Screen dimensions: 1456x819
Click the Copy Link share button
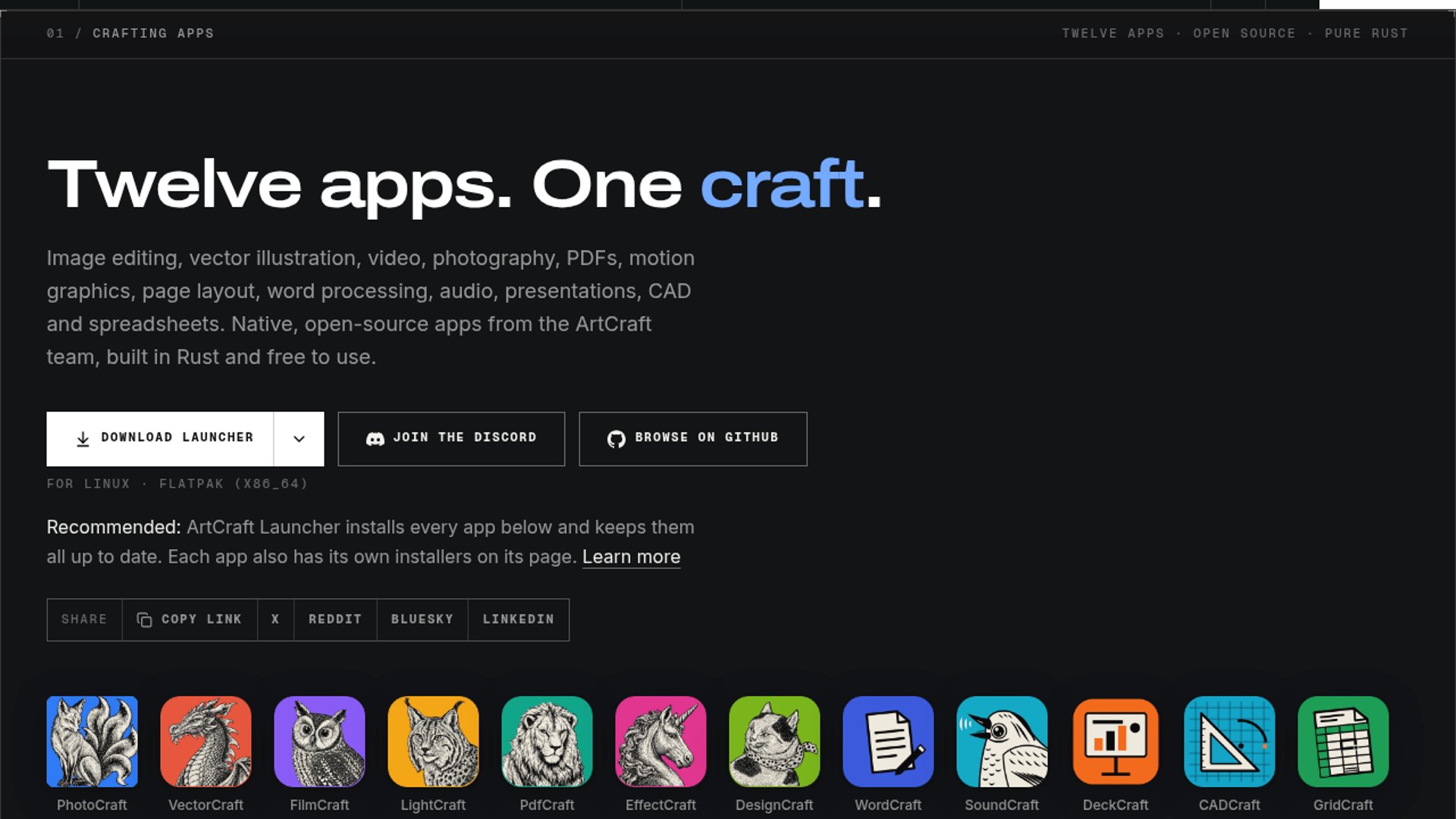190,620
